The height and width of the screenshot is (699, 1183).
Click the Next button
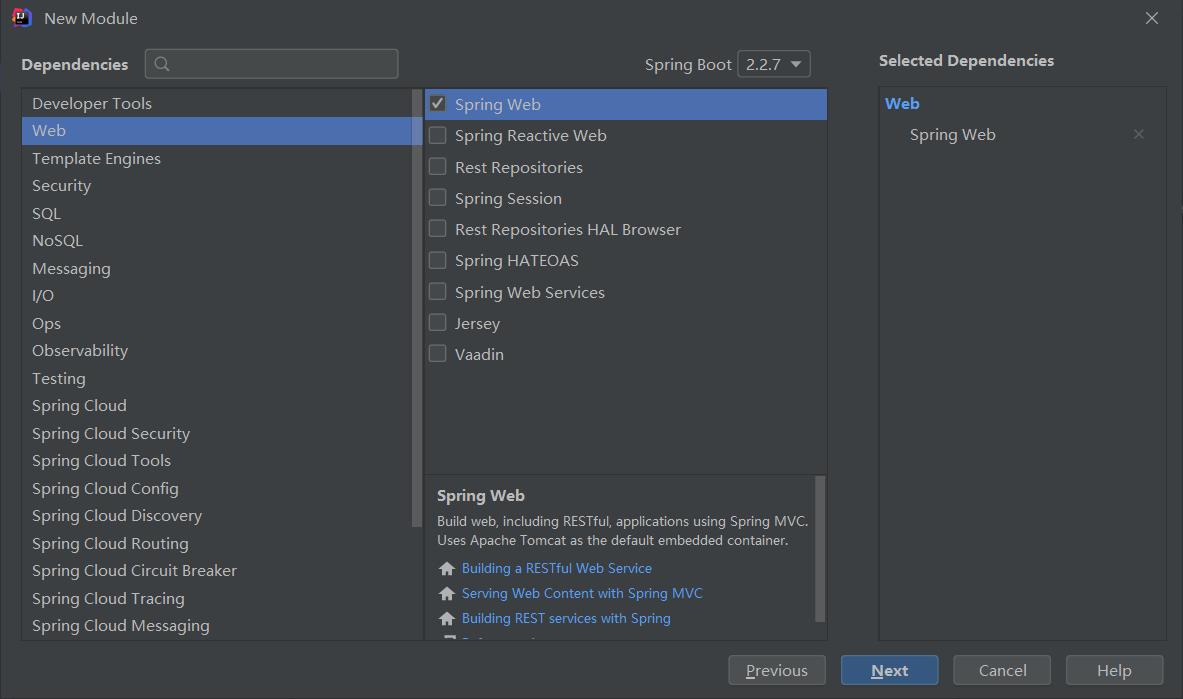[890, 670]
